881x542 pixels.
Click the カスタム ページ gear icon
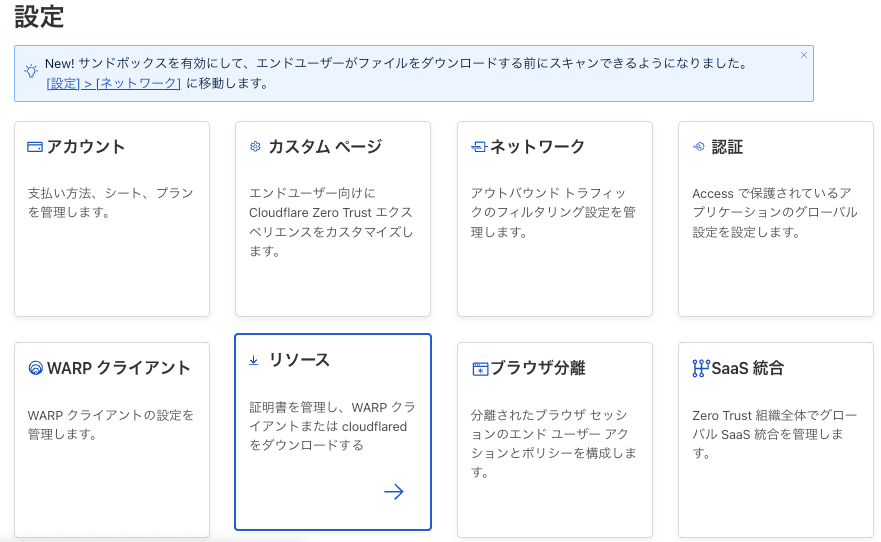(x=255, y=147)
